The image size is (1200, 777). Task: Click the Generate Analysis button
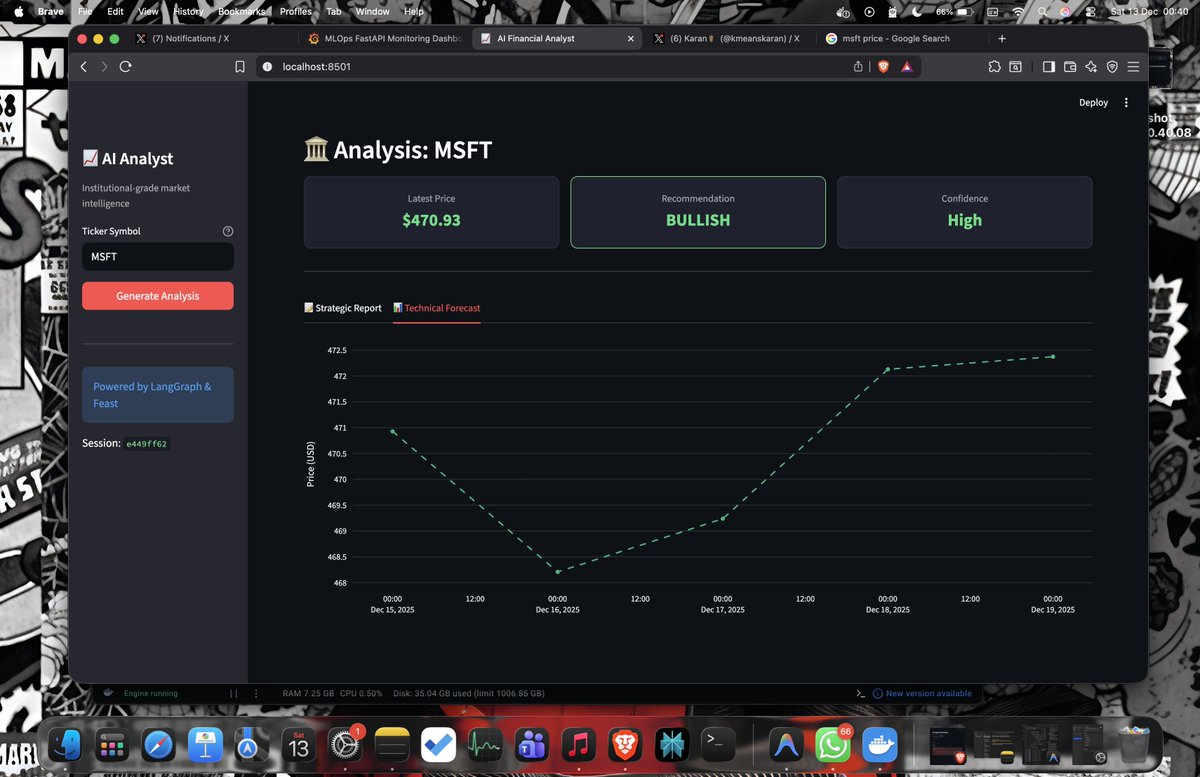pyautogui.click(x=157, y=295)
